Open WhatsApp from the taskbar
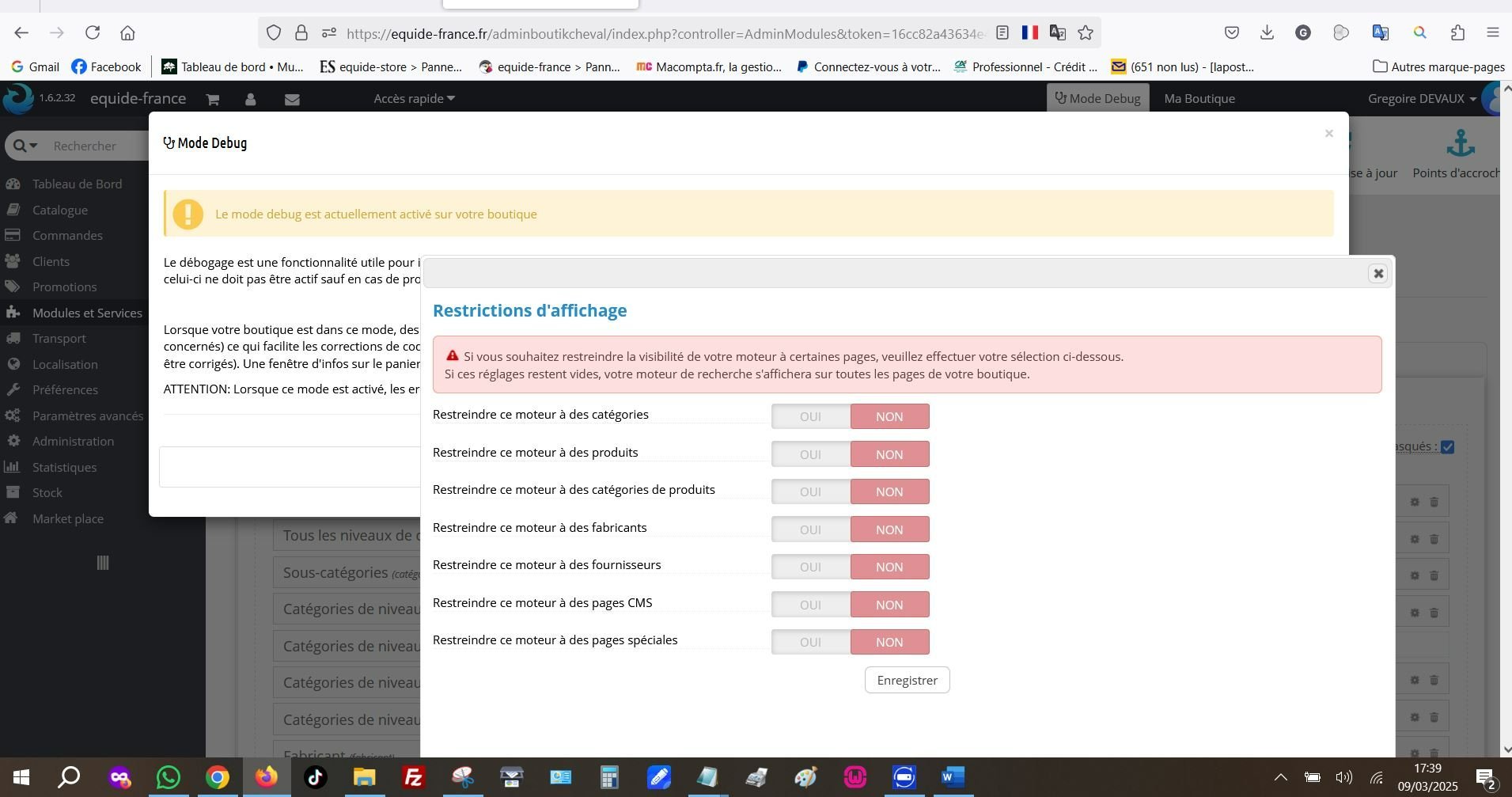The height and width of the screenshot is (797, 1512). [x=168, y=777]
